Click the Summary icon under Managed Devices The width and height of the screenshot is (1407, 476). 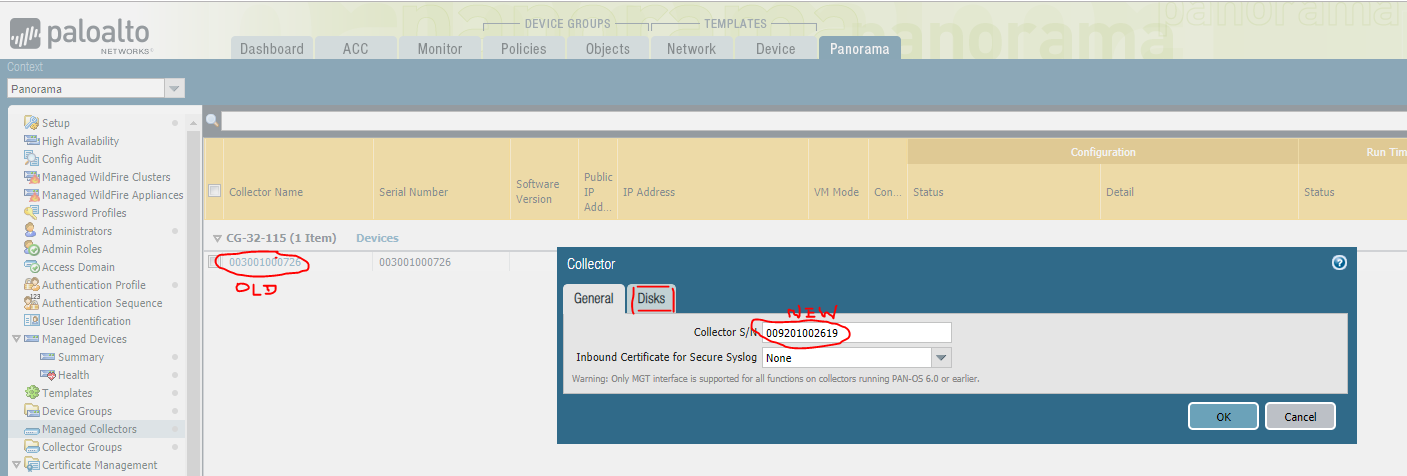pos(48,357)
